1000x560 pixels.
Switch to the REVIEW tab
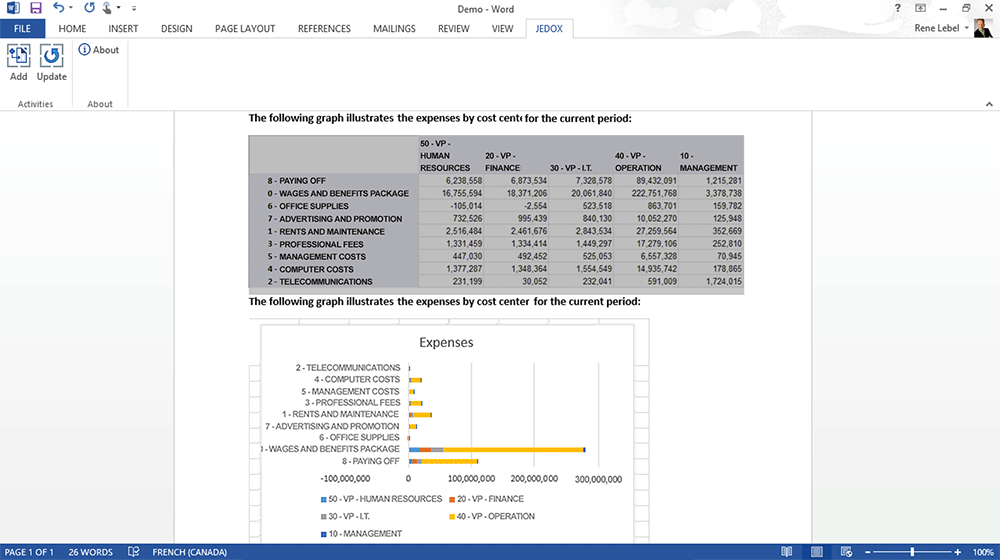[453, 29]
